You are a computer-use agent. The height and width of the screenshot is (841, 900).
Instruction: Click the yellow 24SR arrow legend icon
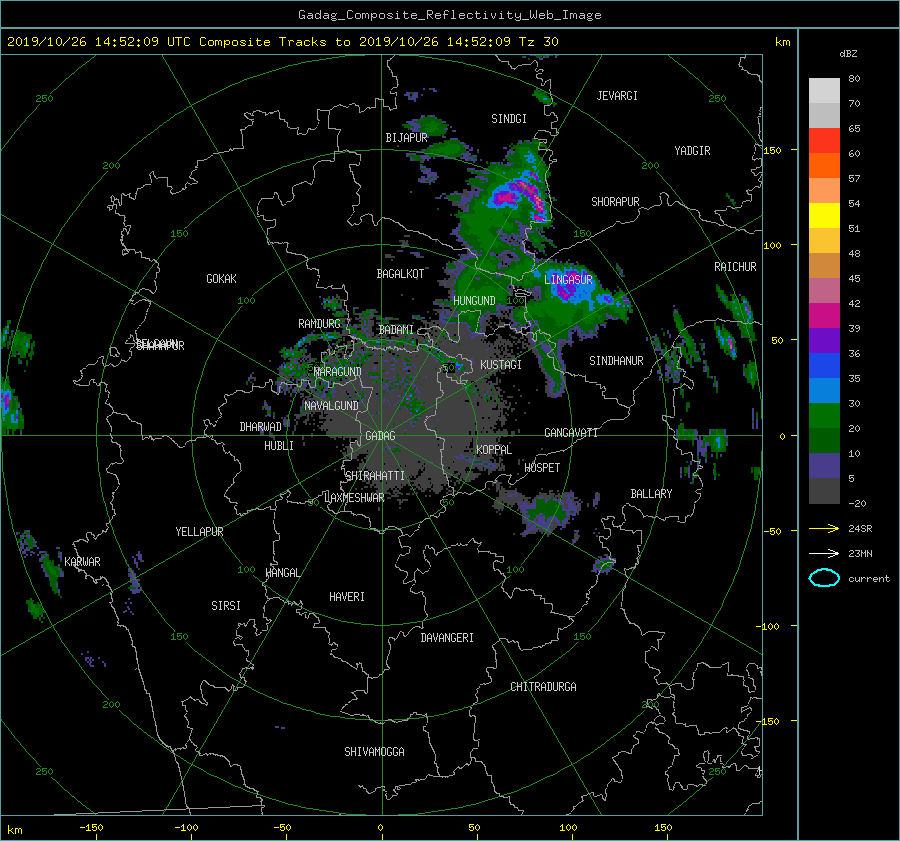[x=824, y=528]
